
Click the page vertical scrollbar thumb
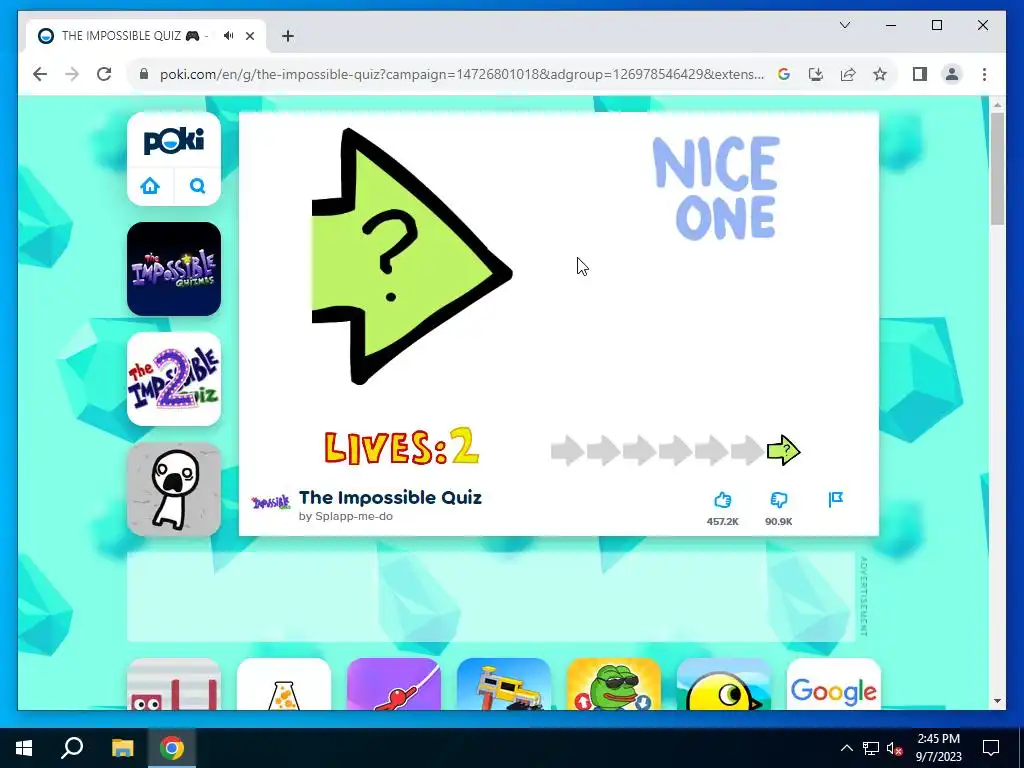click(x=997, y=168)
